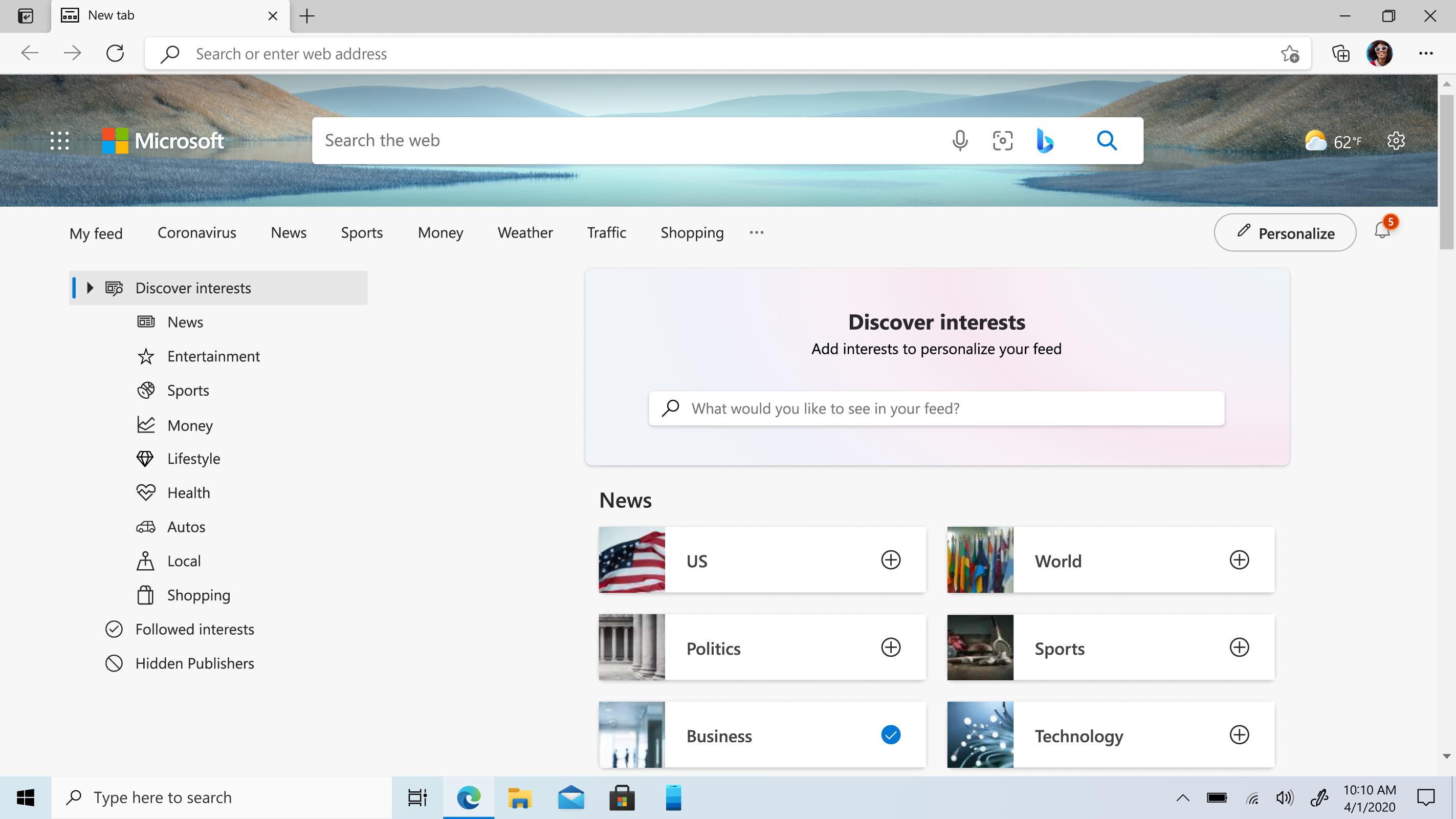
Task: Click the feed search input field
Action: coord(937,408)
